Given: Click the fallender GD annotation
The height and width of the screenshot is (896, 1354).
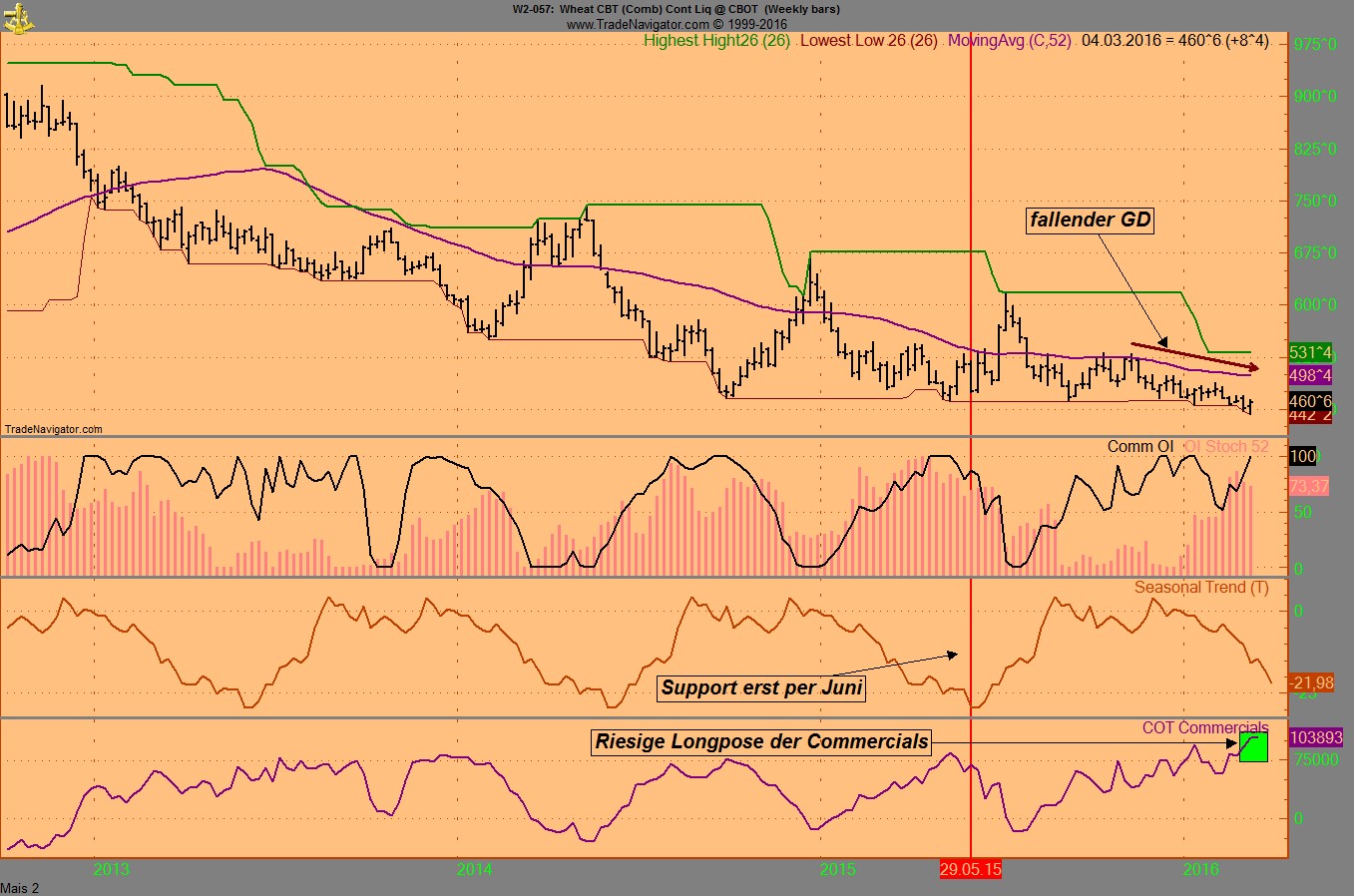Looking at the screenshot, I should pyautogui.click(x=1090, y=222).
